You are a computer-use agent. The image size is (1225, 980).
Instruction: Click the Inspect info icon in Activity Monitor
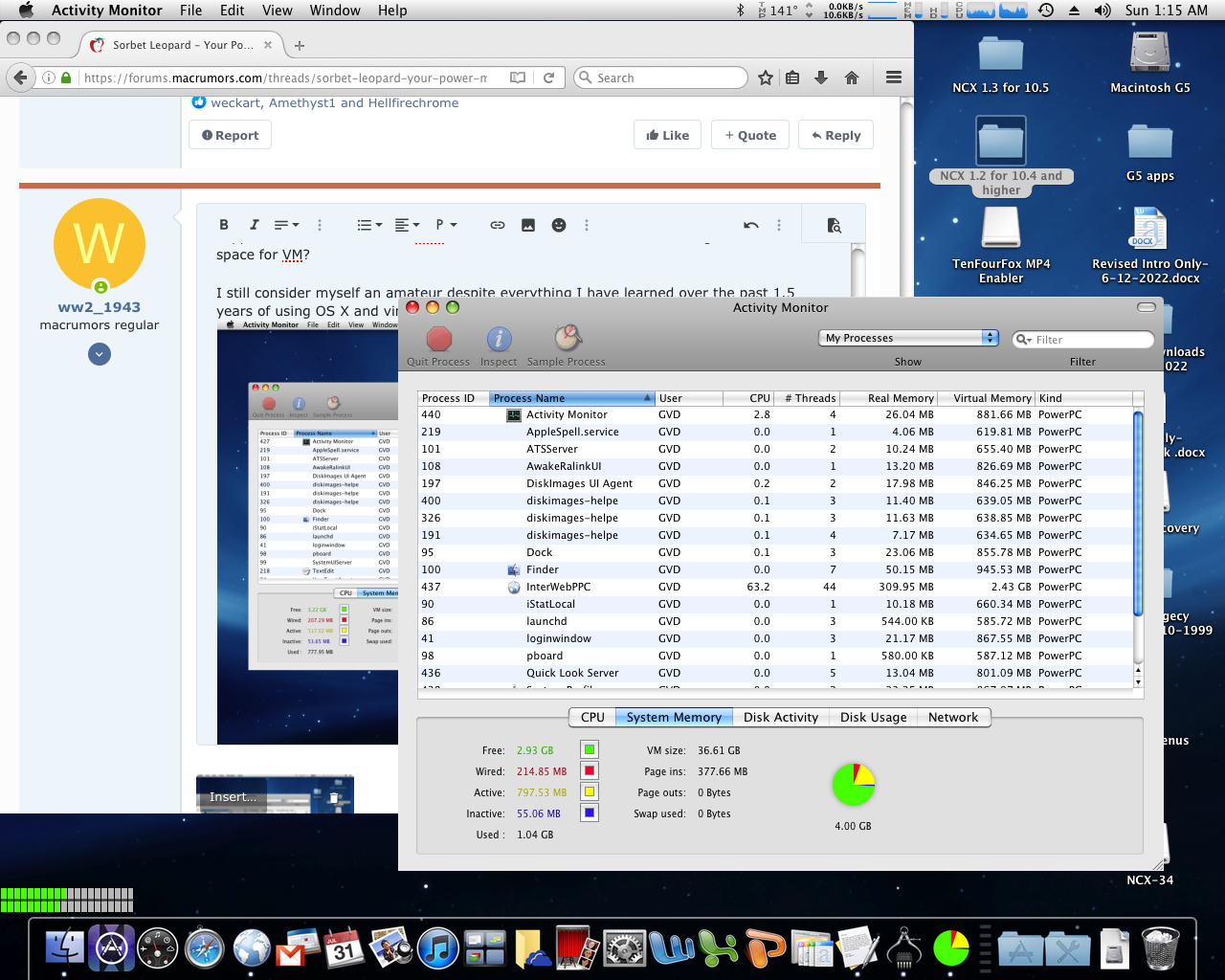(x=499, y=339)
